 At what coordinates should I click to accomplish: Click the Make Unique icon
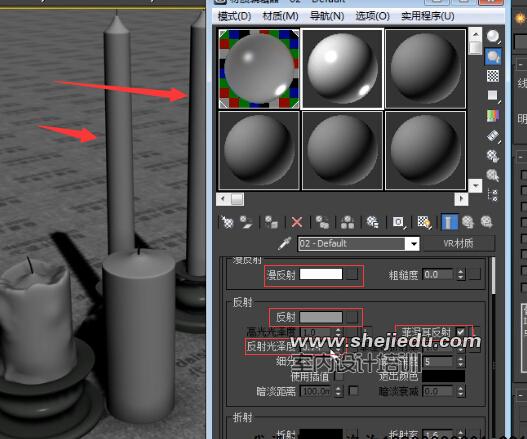(347, 223)
